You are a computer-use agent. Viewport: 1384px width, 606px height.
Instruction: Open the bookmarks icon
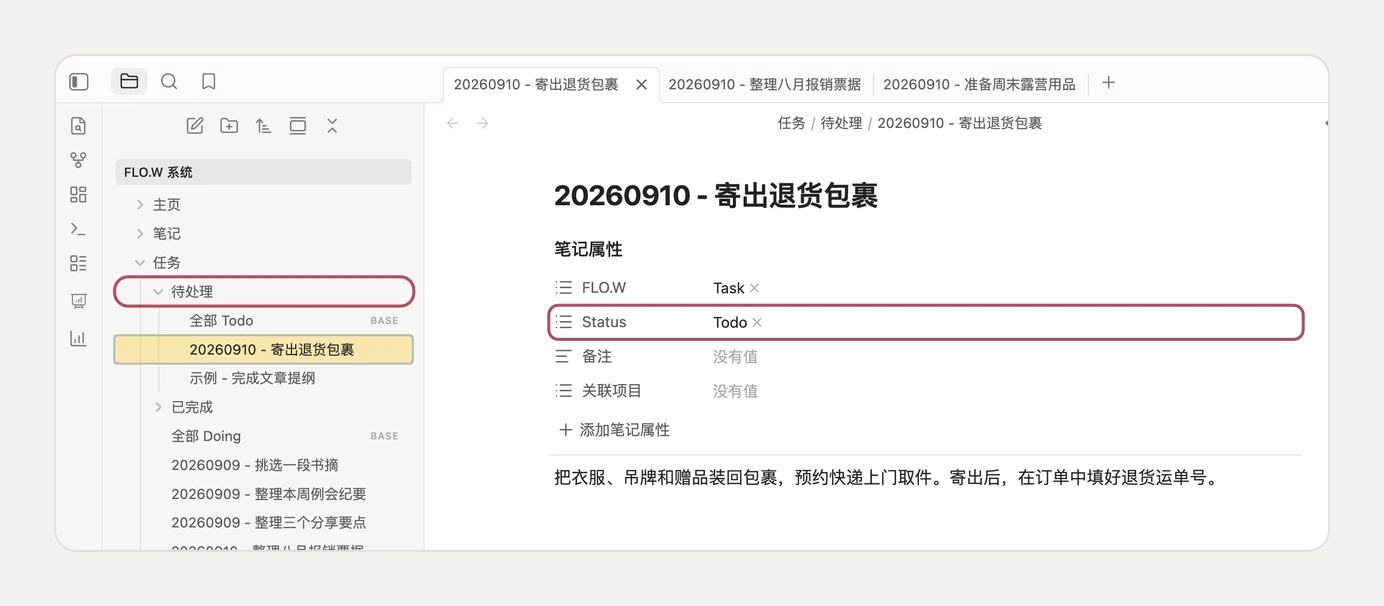[208, 82]
